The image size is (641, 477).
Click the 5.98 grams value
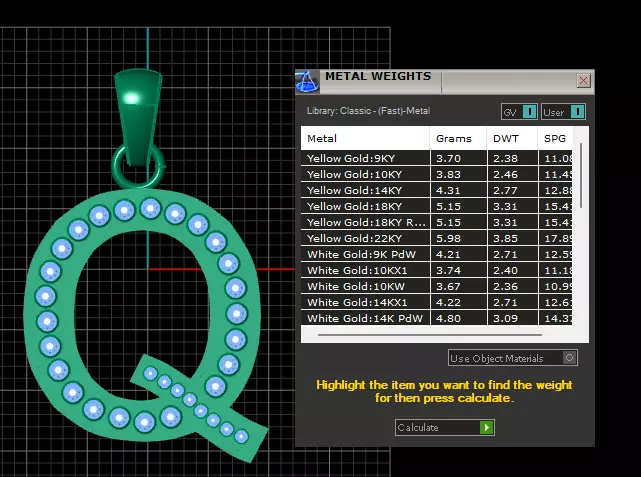coord(448,238)
